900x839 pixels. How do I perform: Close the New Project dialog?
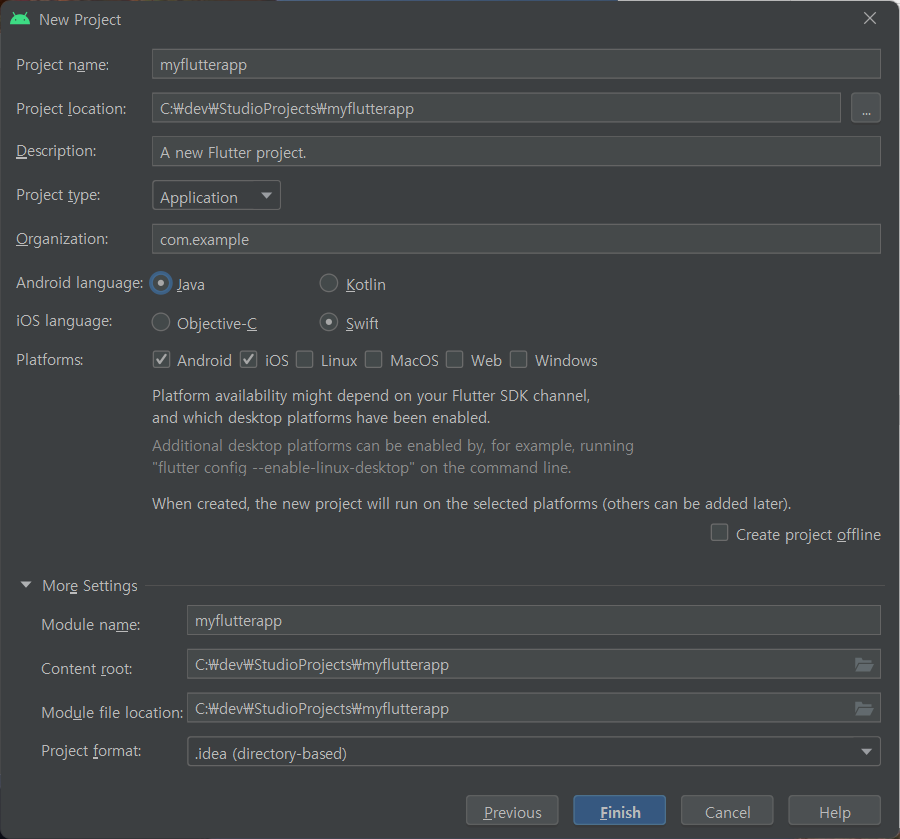pos(870,18)
